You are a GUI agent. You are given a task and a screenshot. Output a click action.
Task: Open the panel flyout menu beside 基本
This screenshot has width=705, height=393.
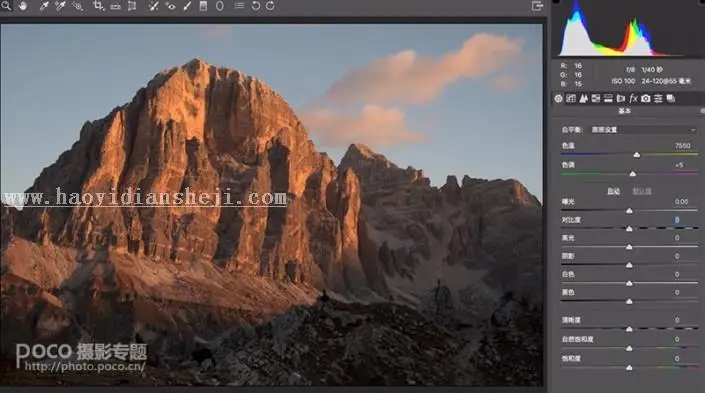pos(702,111)
